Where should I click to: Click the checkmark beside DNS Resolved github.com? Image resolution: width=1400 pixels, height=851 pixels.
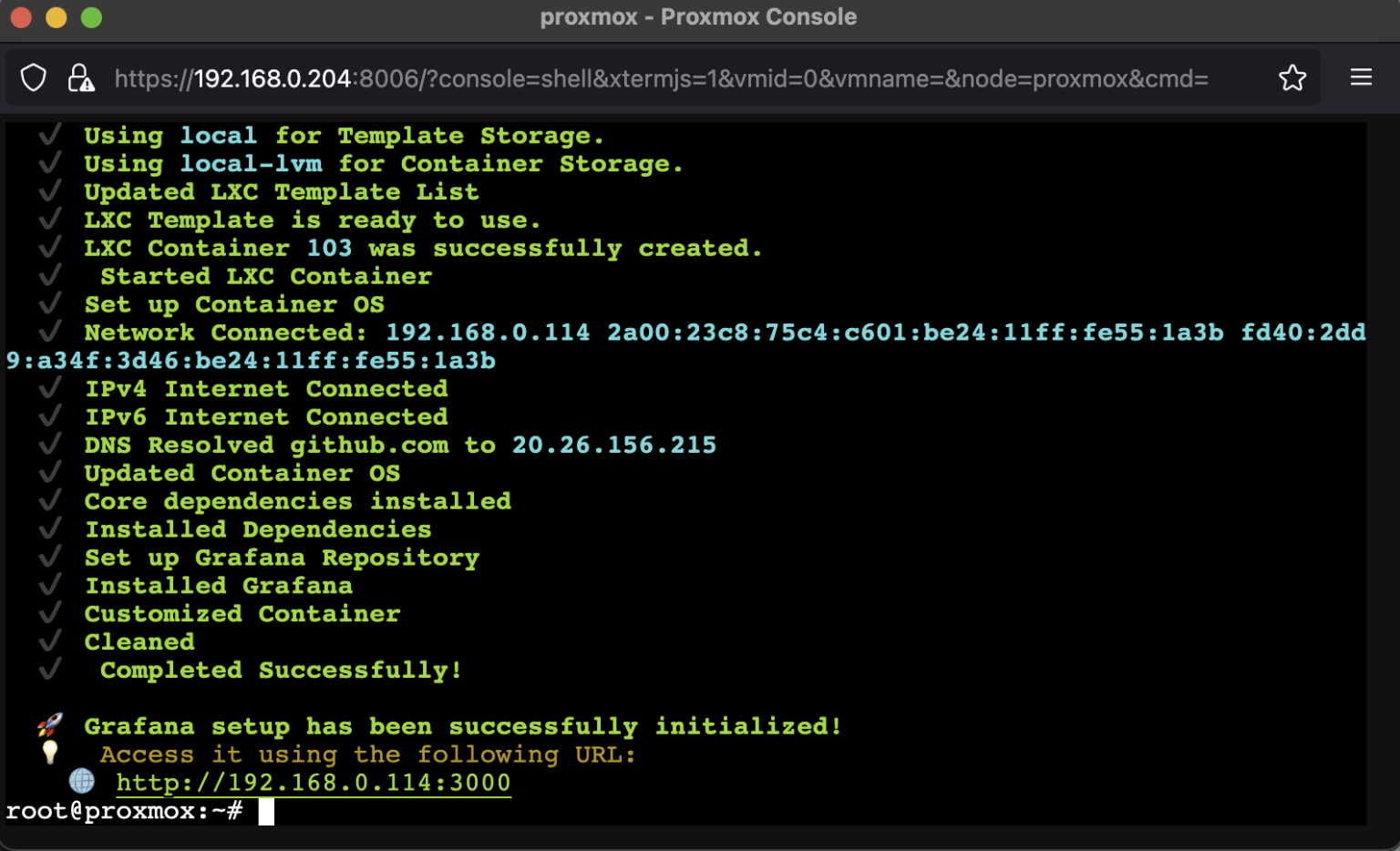point(50,444)
